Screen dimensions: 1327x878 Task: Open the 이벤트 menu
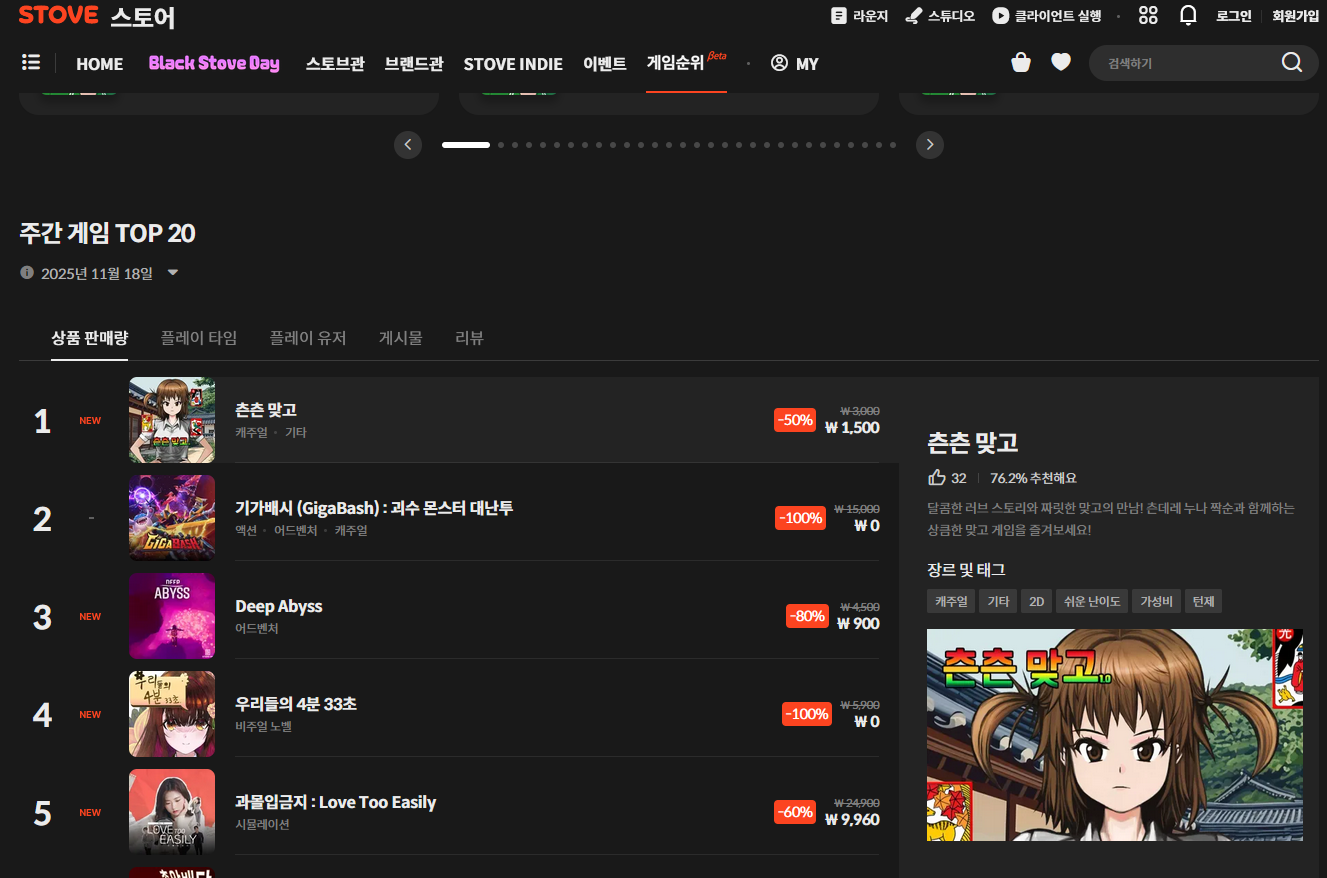605,63
